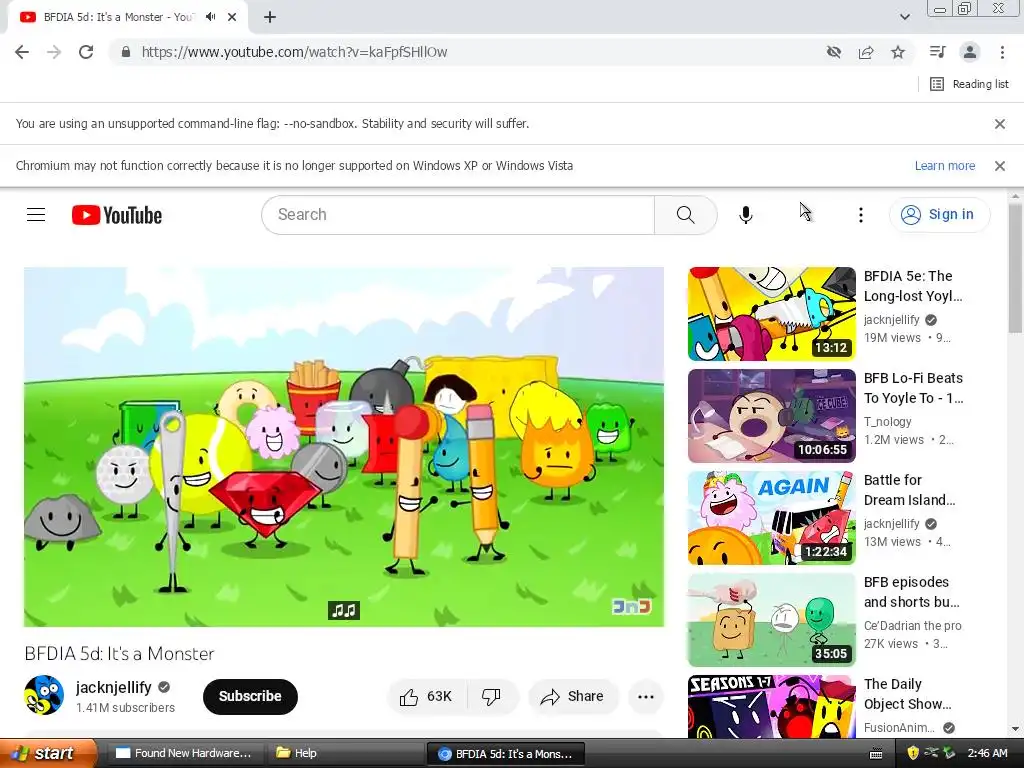This screenshot has height=768, width=1024.
Task: Open the media controls icon in toolbar
Action: point(937,52)
